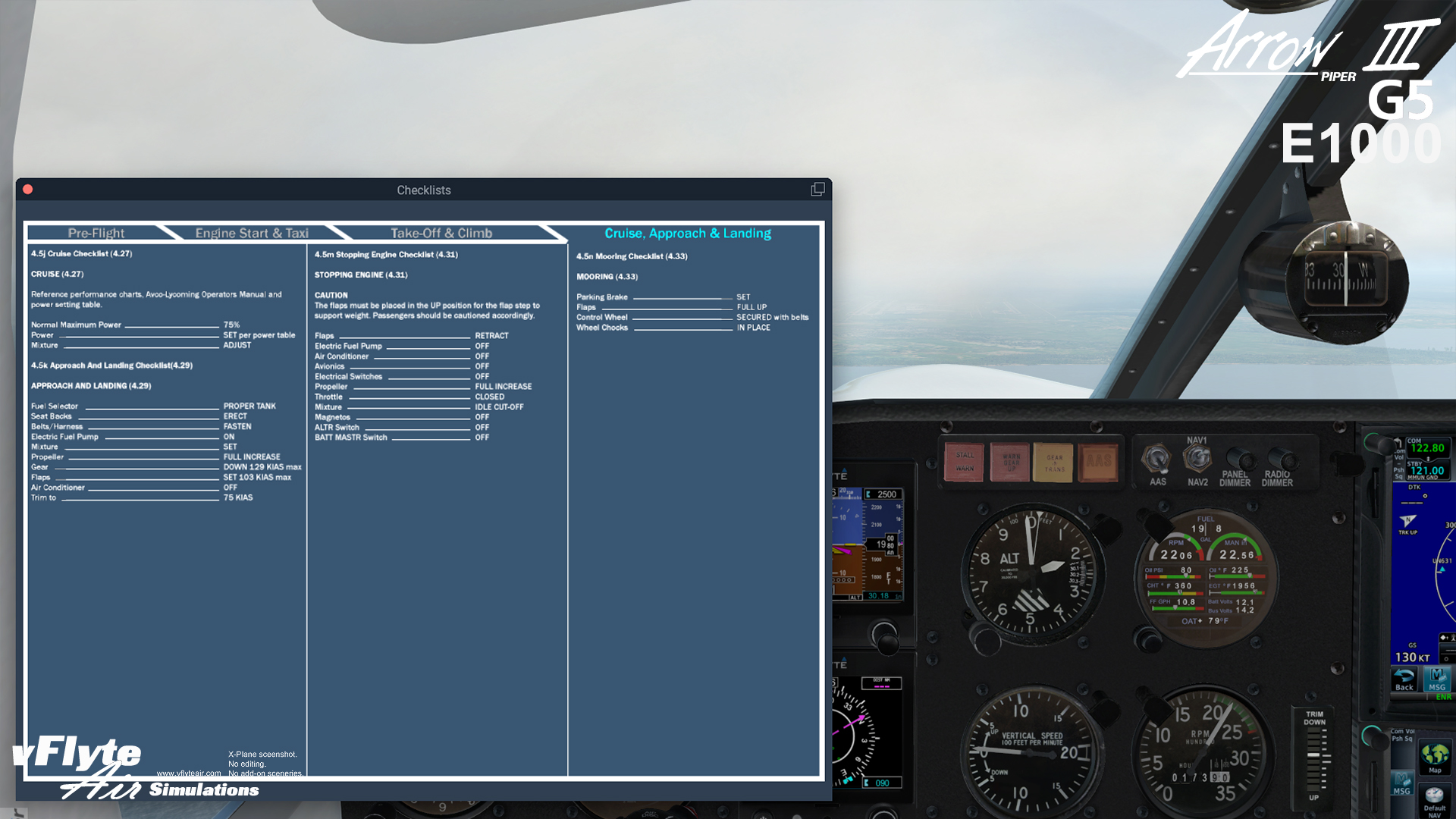Click the G5 selected altitude 2500

pos(883,494)
